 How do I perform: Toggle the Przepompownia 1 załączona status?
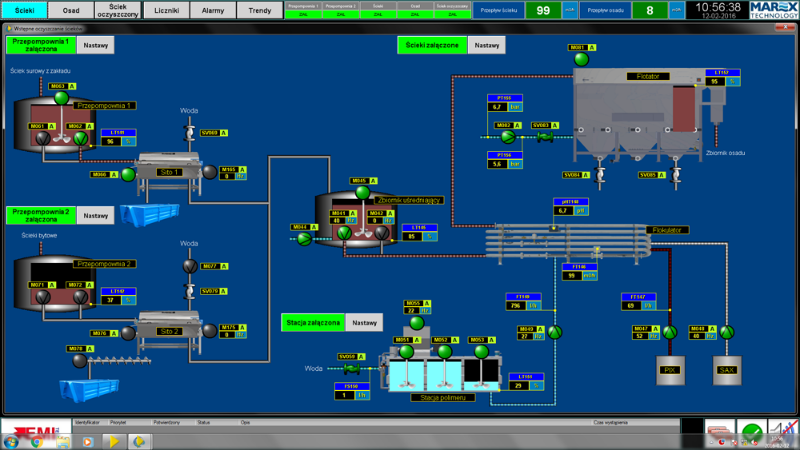(x=40, y=45)
